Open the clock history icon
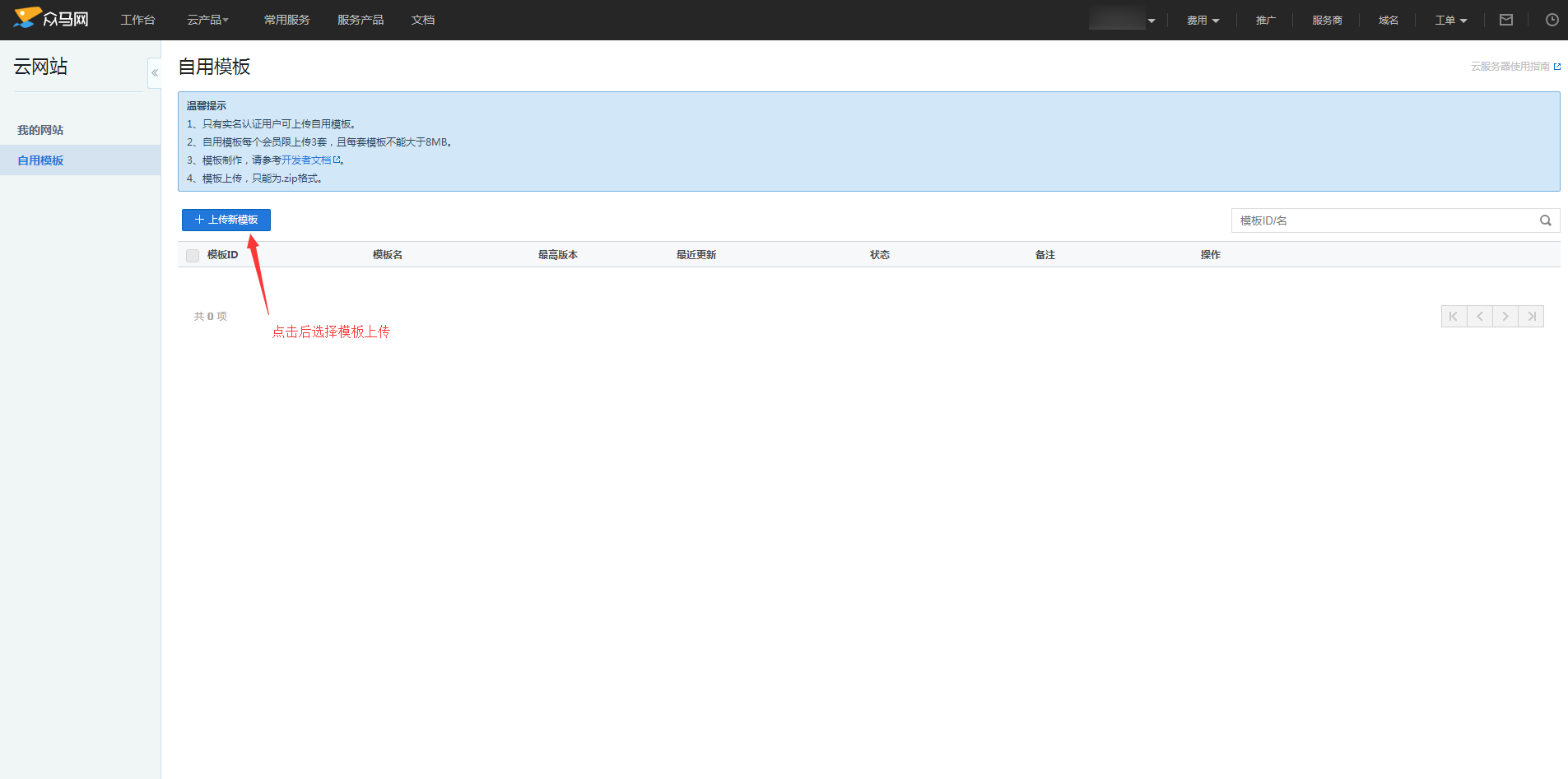Viewport: 1568px width, 779px height. (x=1552, y=20)
